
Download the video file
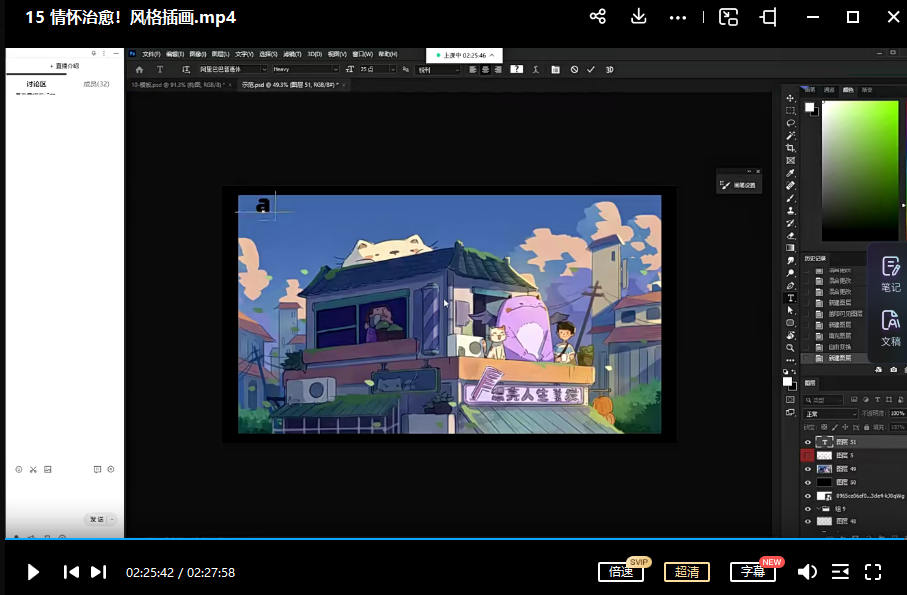[638, 17]
